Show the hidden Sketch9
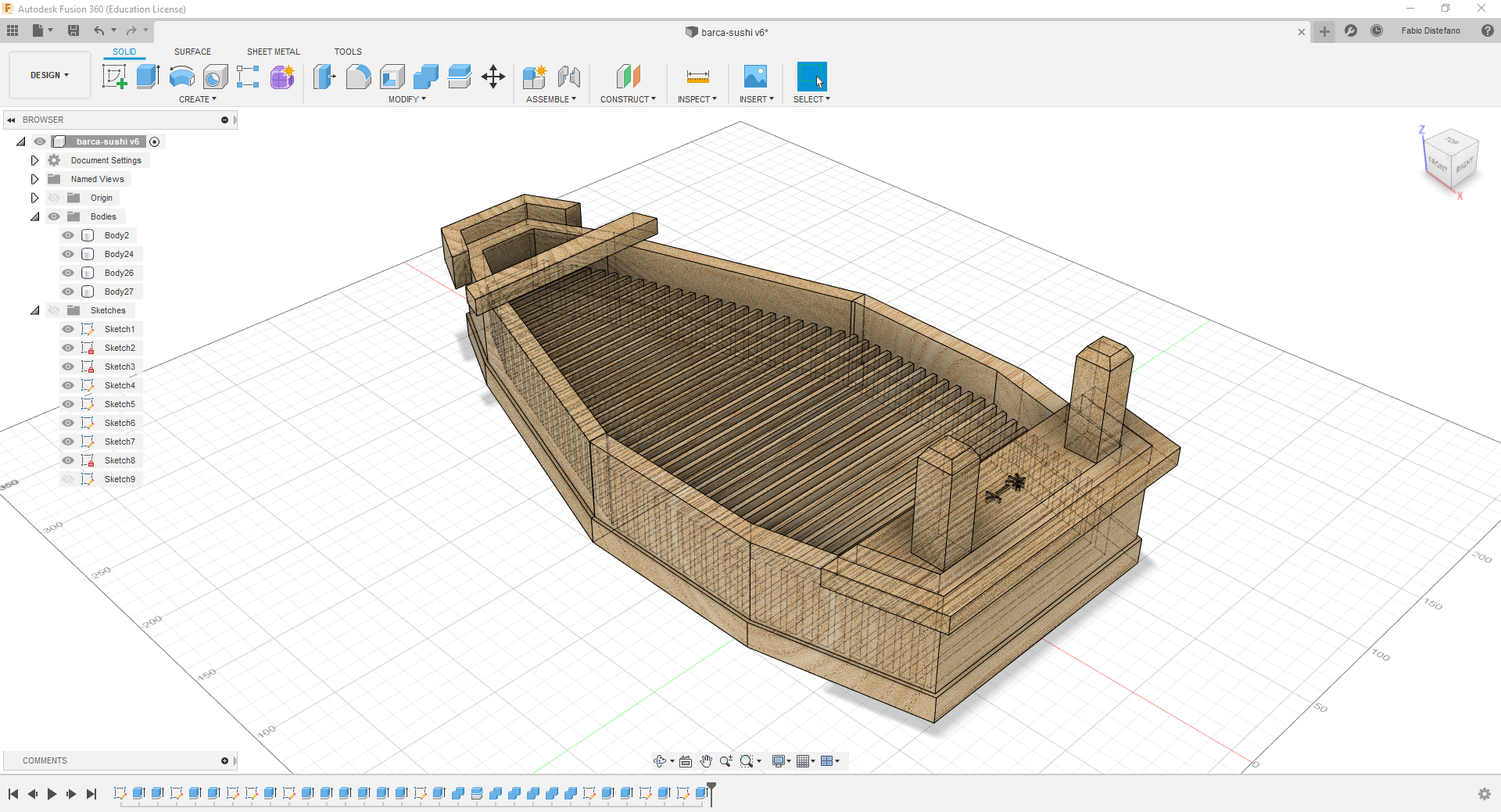 click(x=68, y=479)
